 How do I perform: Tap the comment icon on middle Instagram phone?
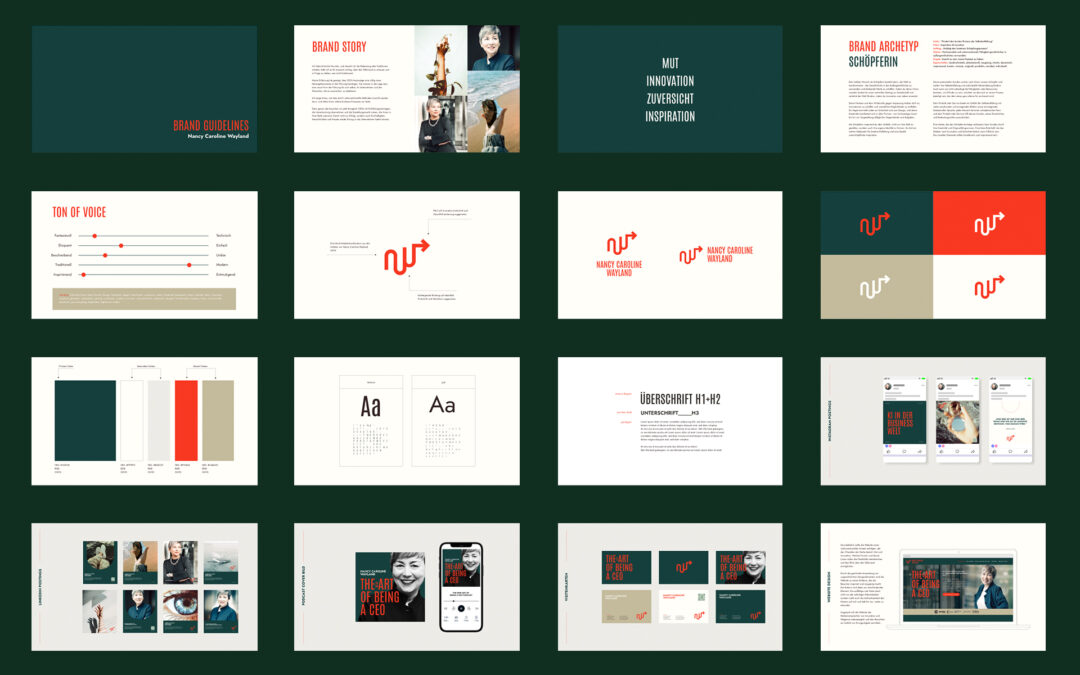tap(957, 451)
